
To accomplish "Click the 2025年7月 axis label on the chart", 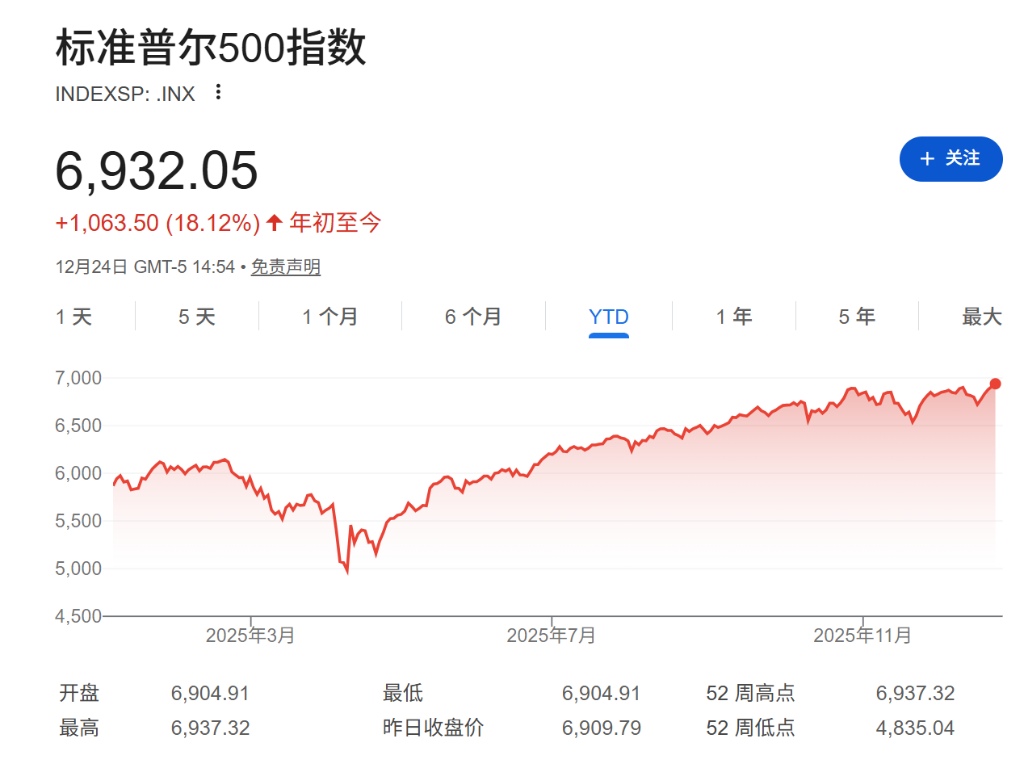I will pyautogui.click(x=553, y=634).
